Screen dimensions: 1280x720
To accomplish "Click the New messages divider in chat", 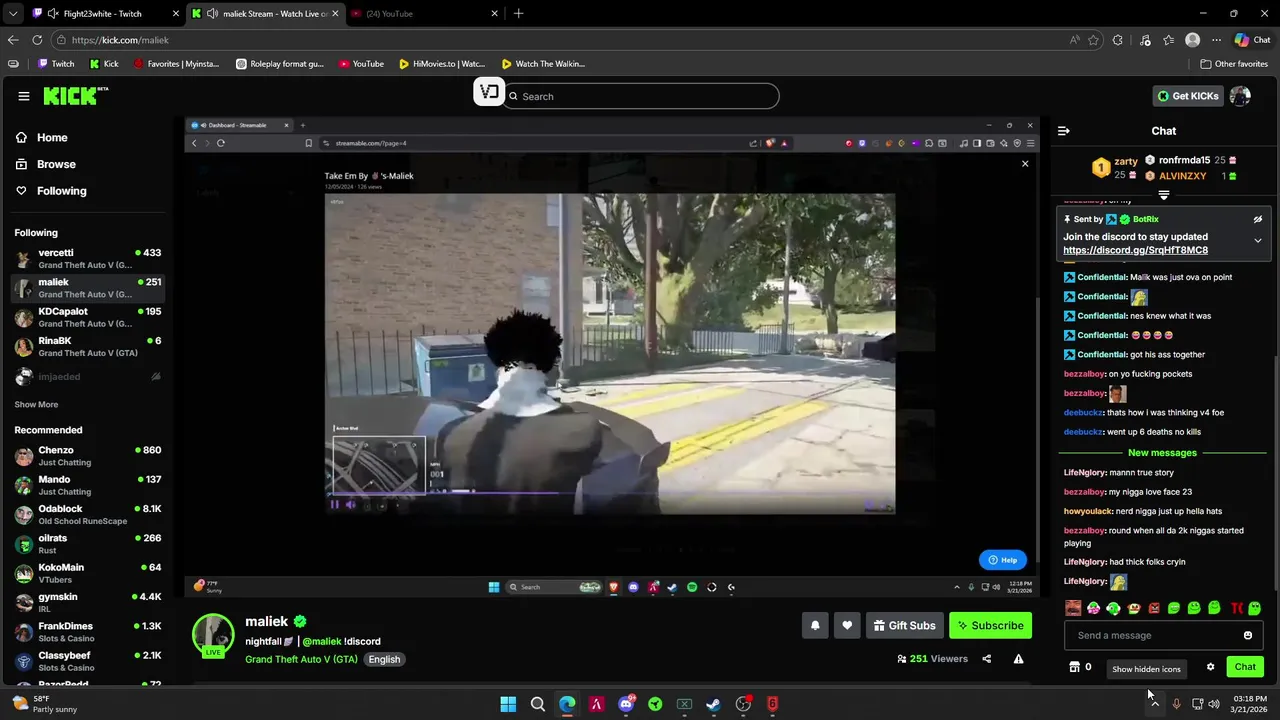I will coord(1162,453).
